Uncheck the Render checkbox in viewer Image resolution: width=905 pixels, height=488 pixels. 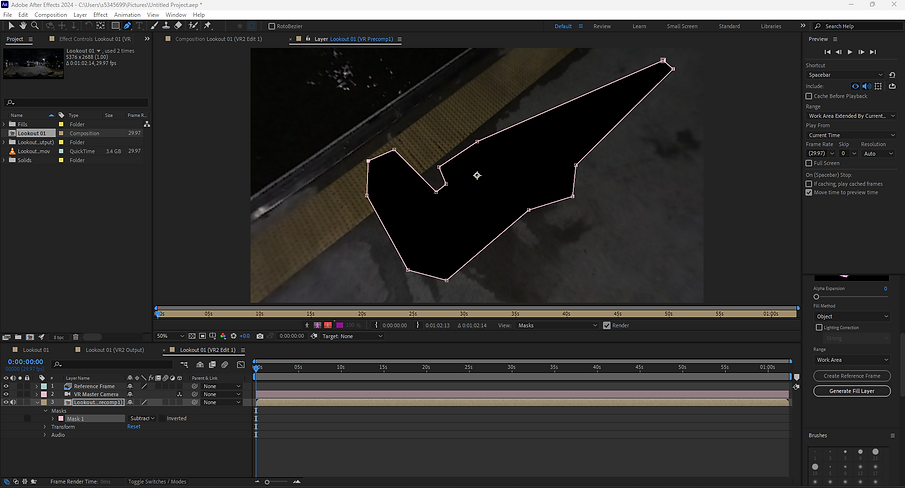(607, 325)
